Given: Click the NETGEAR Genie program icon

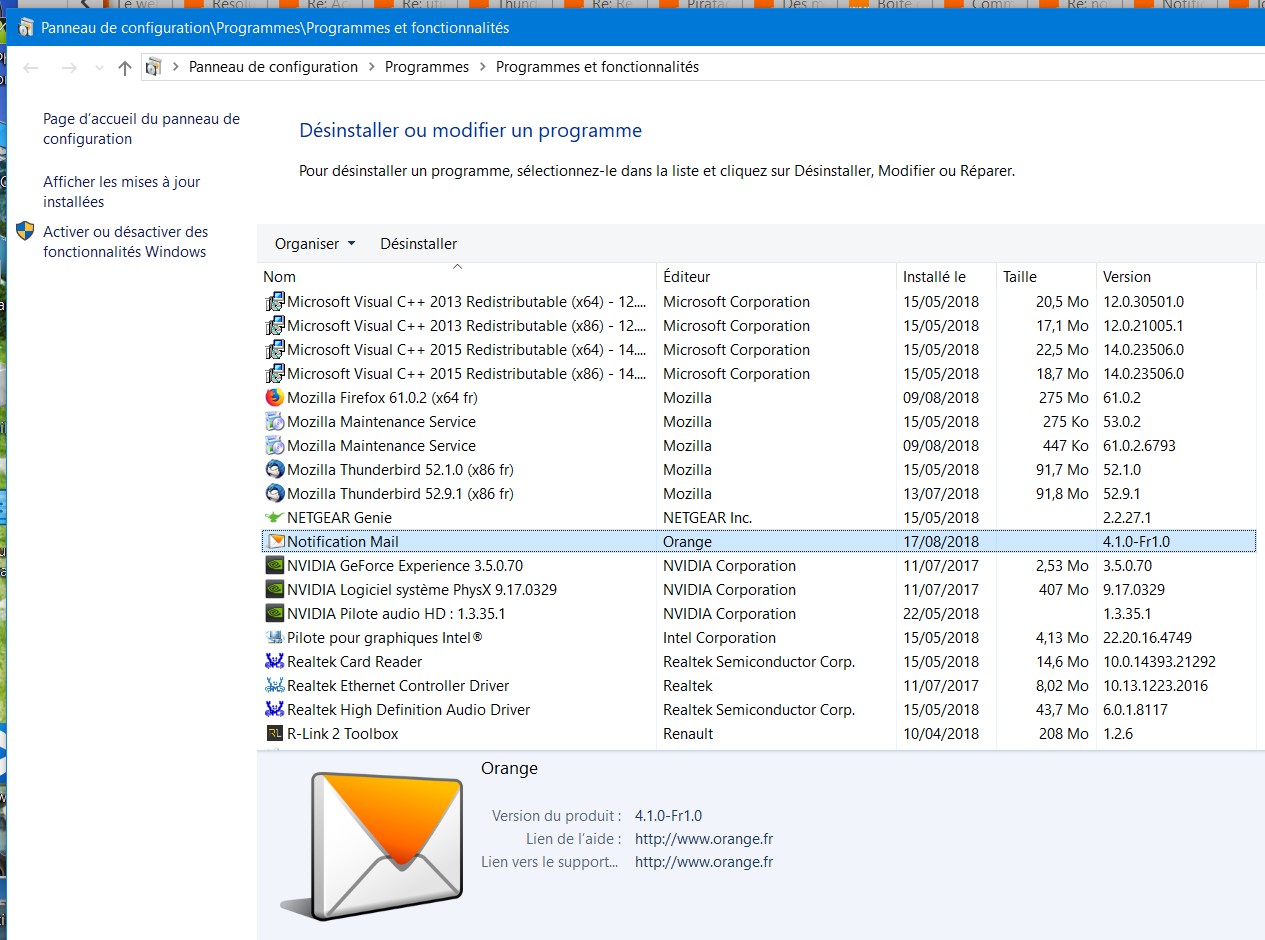Looking at the screenshot, I should 274,518.
